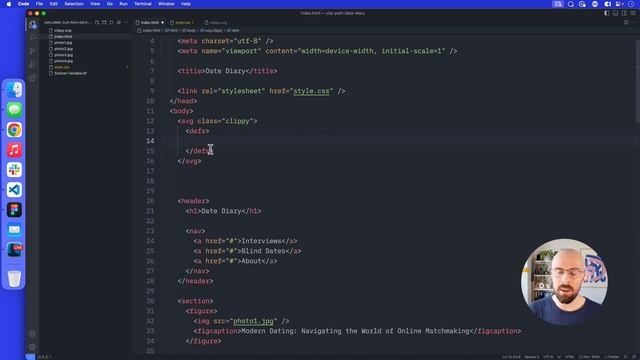Open the Window menu
The height and width of the screenshot is (360, 640).
click(166, 4)
